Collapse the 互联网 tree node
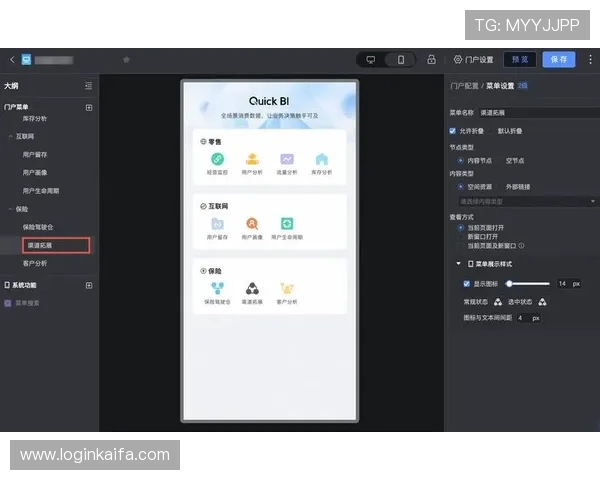This screenshot has width=600, height=480. (9, 136)
